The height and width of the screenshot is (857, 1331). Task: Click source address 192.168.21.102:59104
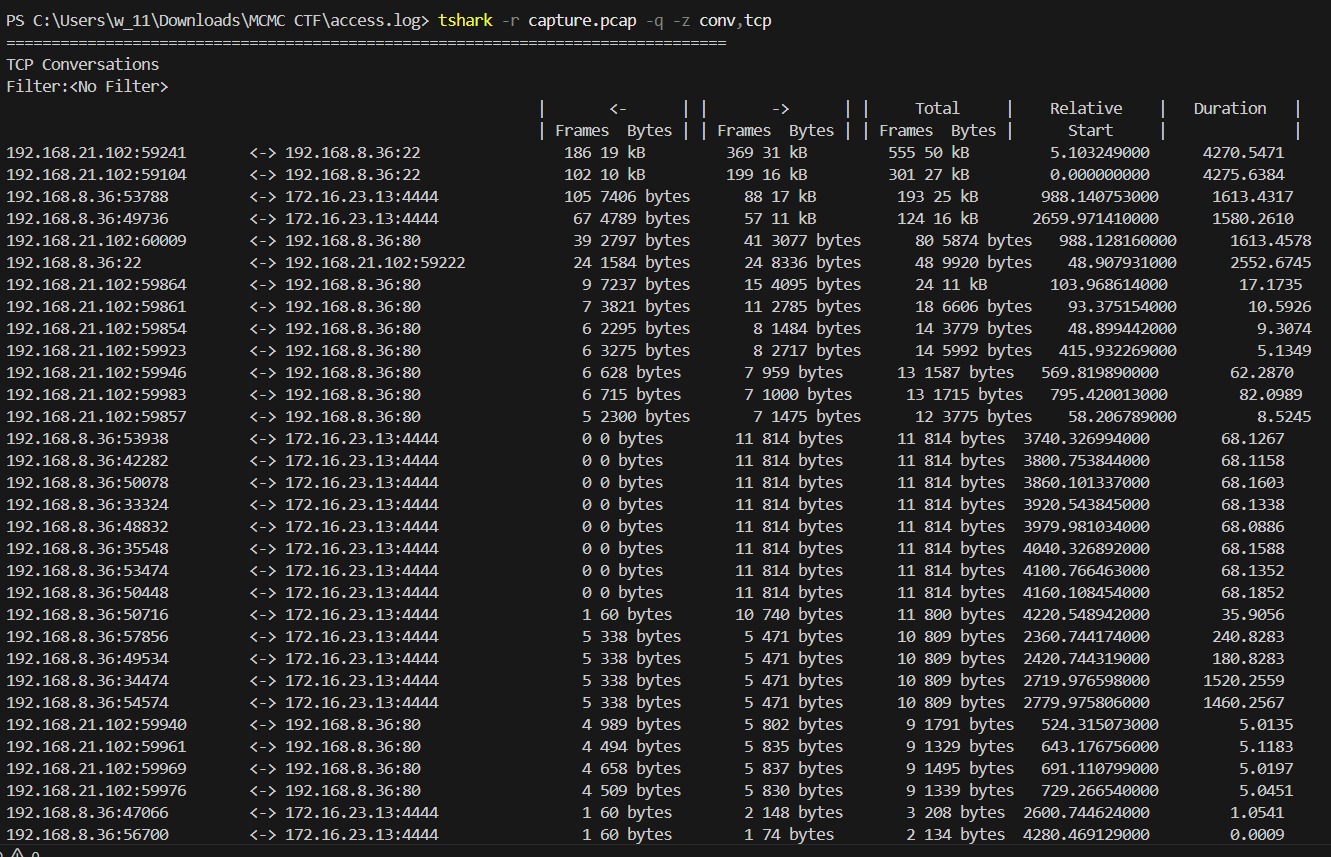pos(96,174)
